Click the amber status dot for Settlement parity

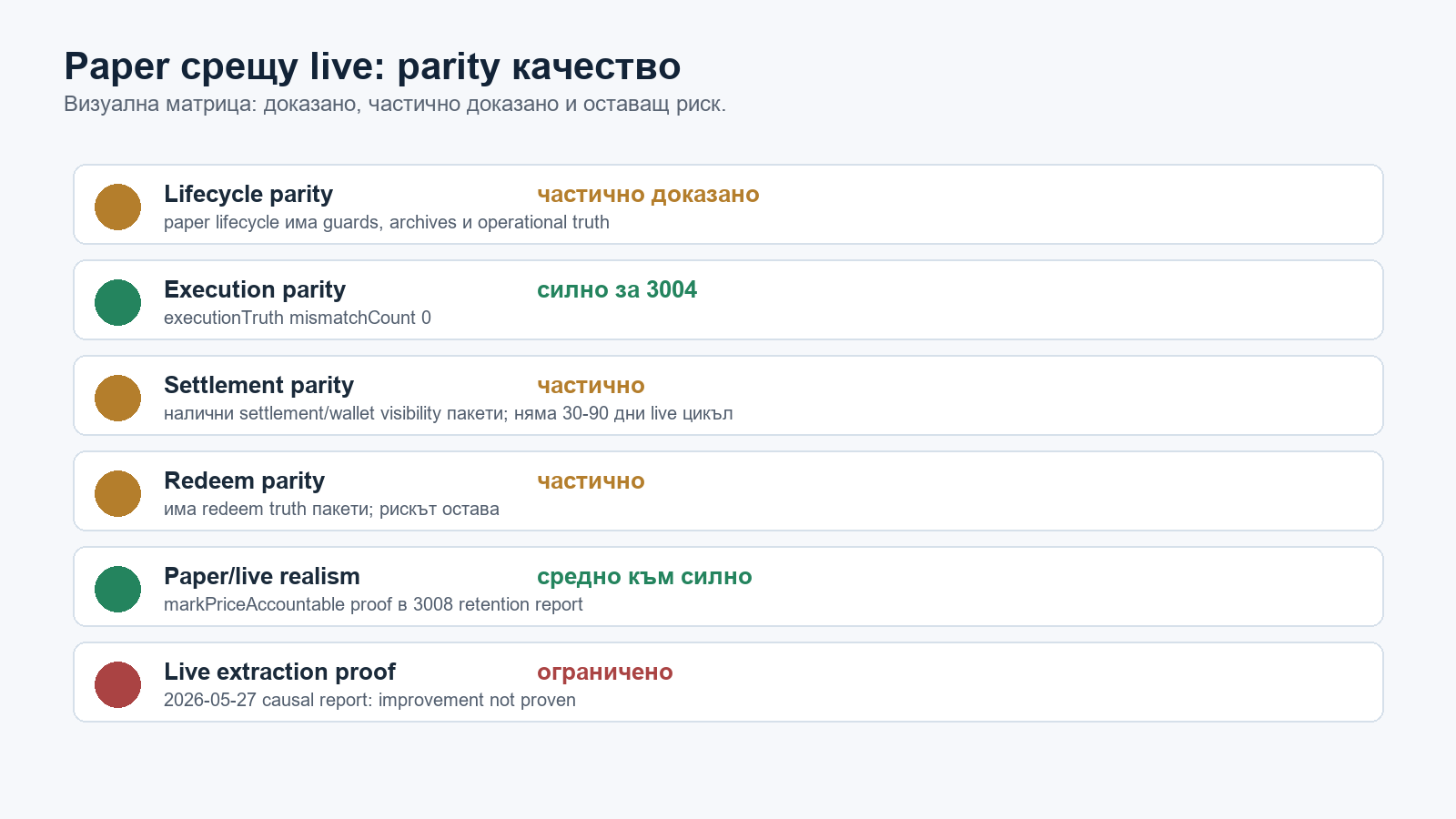[x=117, y=398]
